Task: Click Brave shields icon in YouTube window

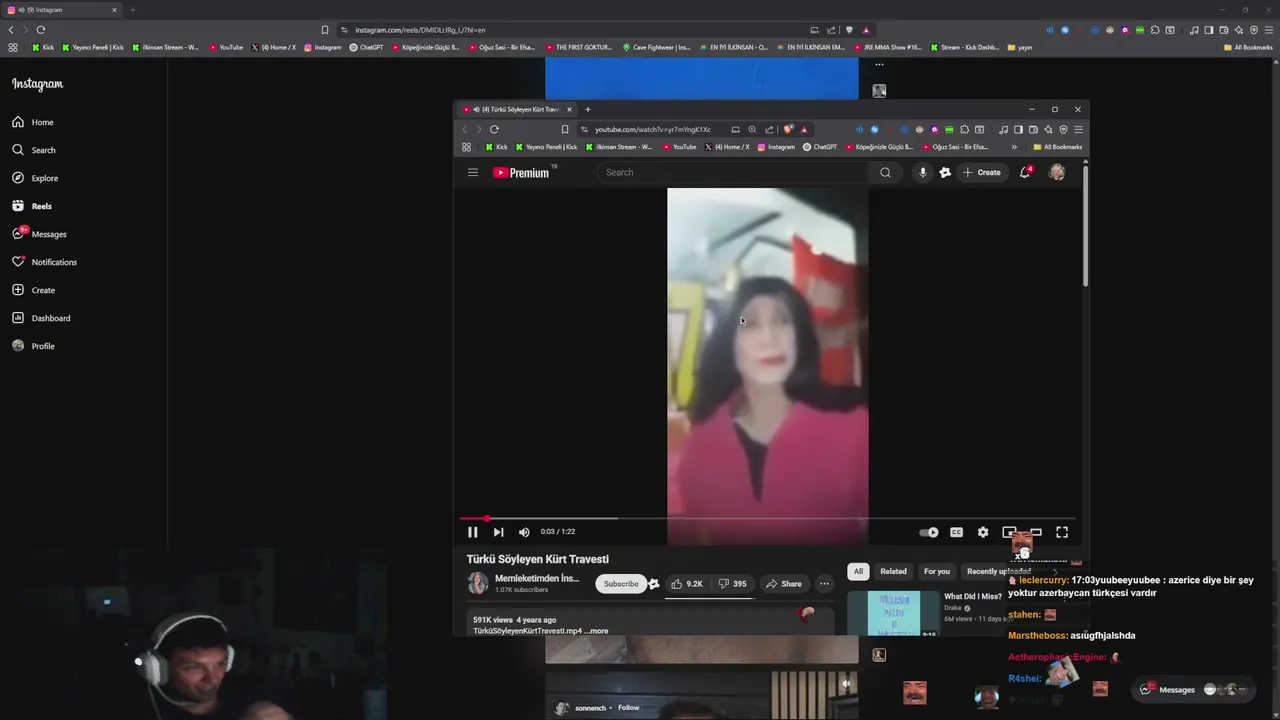Action: click(x=789, y=129)
